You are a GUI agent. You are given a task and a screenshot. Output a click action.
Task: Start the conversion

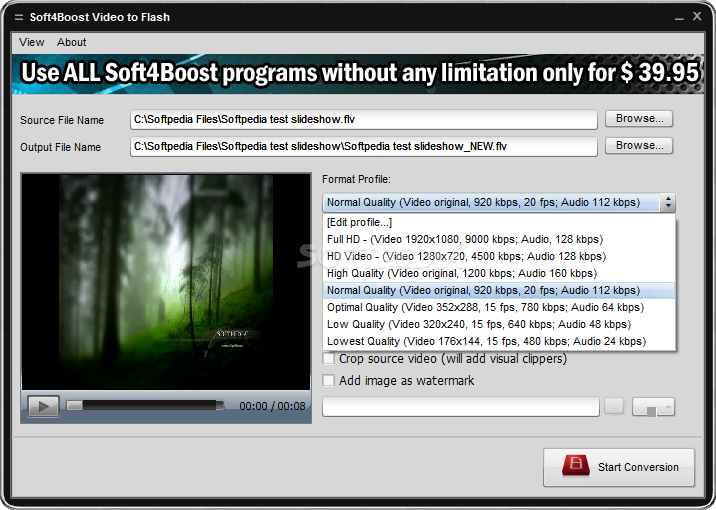[x=619, y=467]
